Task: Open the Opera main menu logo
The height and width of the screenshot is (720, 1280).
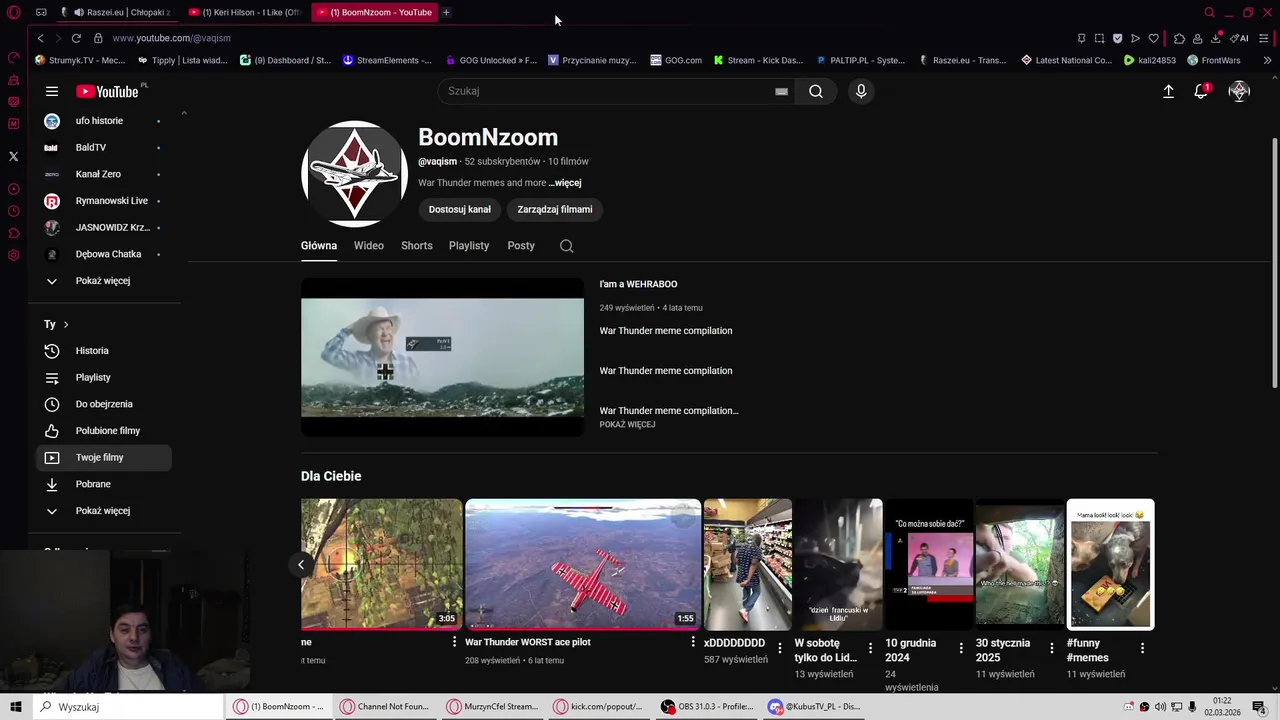Action: [x=15, y=12]
